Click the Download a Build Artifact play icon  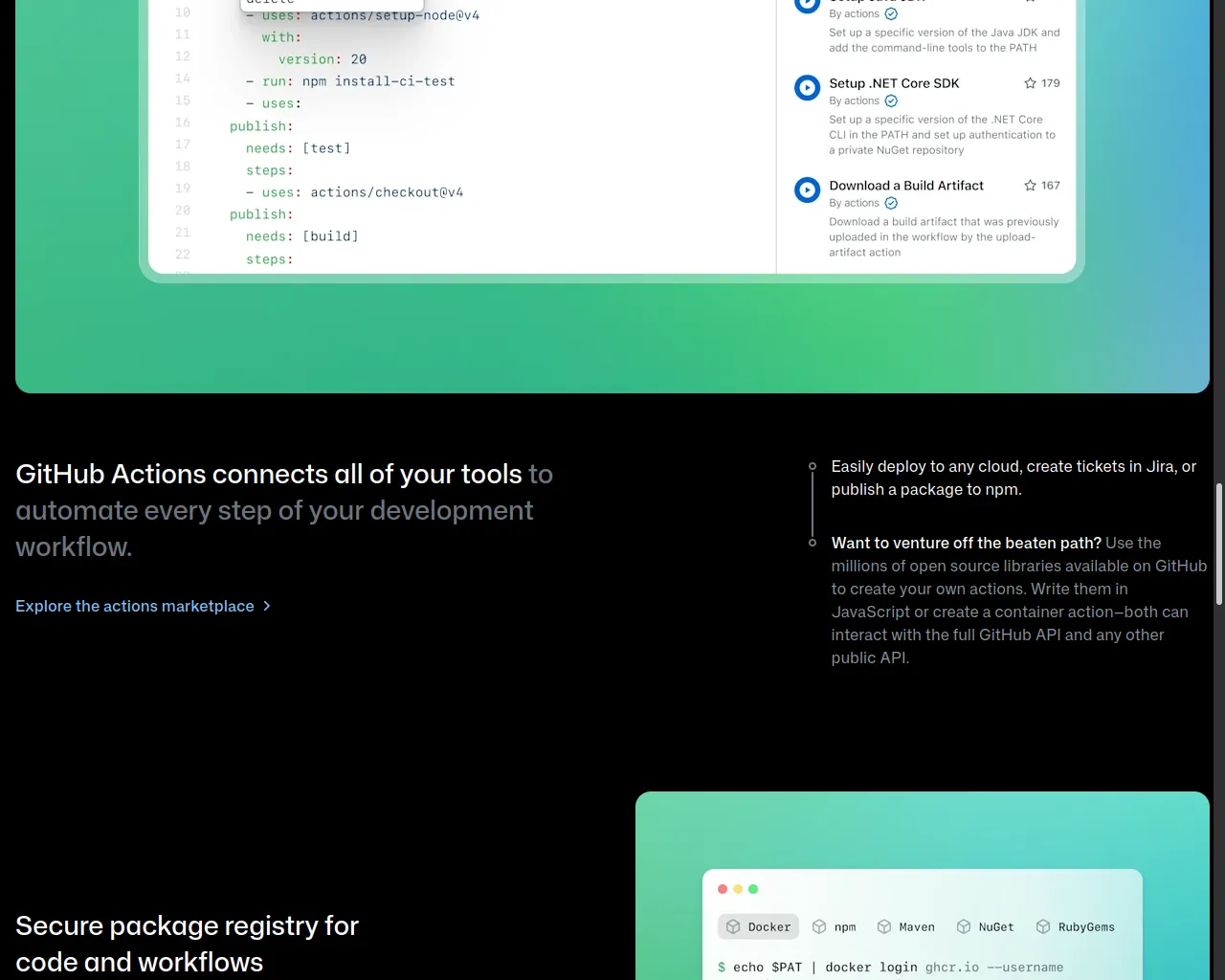pyautogui.click(x=807, y=190)
